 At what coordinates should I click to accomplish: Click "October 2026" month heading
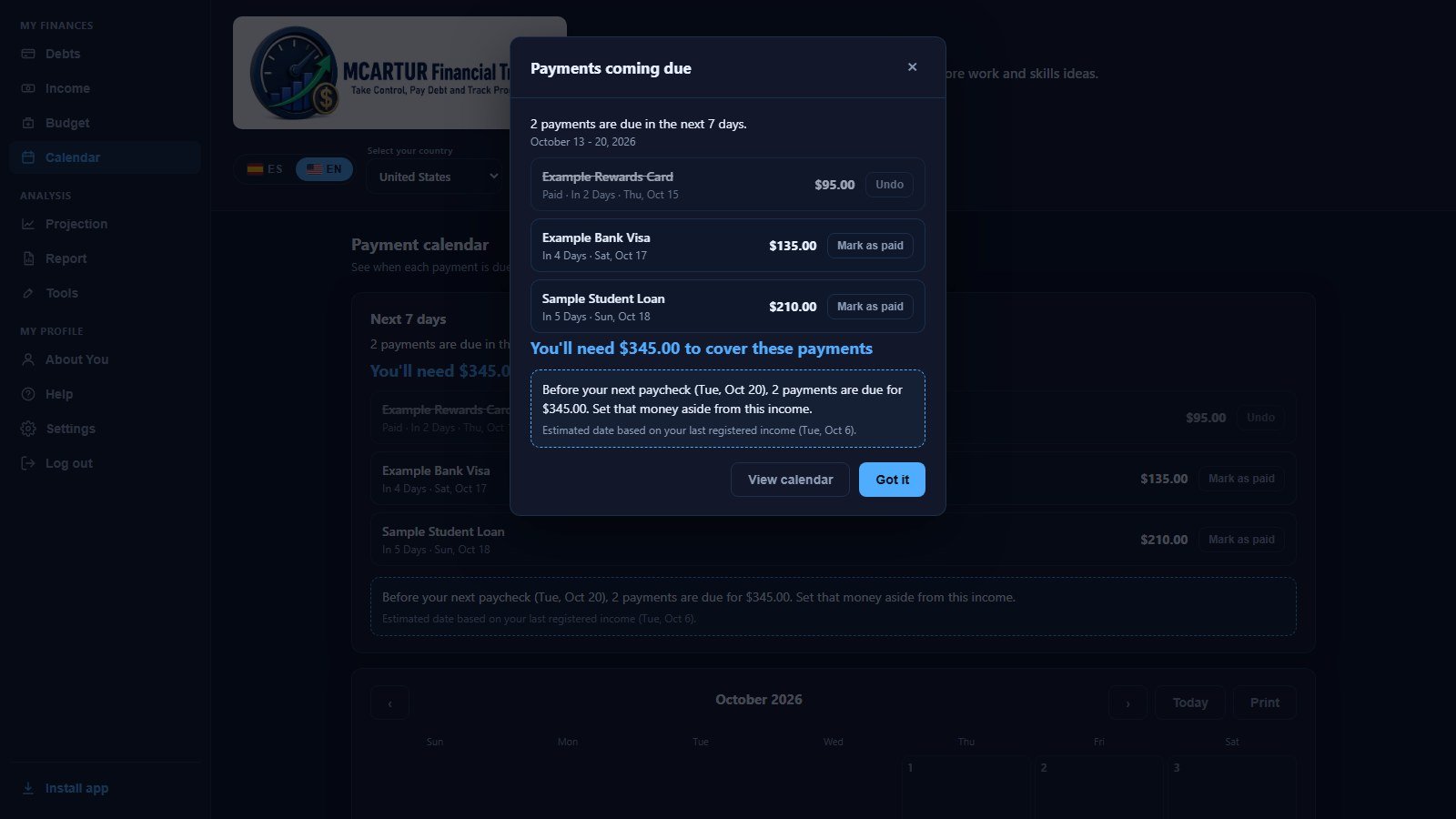pyautogui.click(x=759, y=700)
